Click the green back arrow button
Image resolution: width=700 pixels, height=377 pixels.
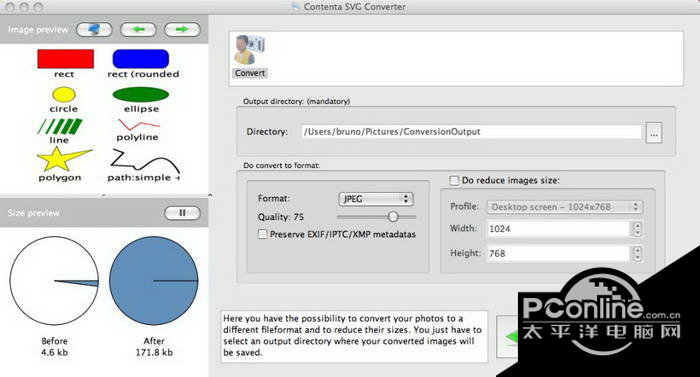point(508,337)
